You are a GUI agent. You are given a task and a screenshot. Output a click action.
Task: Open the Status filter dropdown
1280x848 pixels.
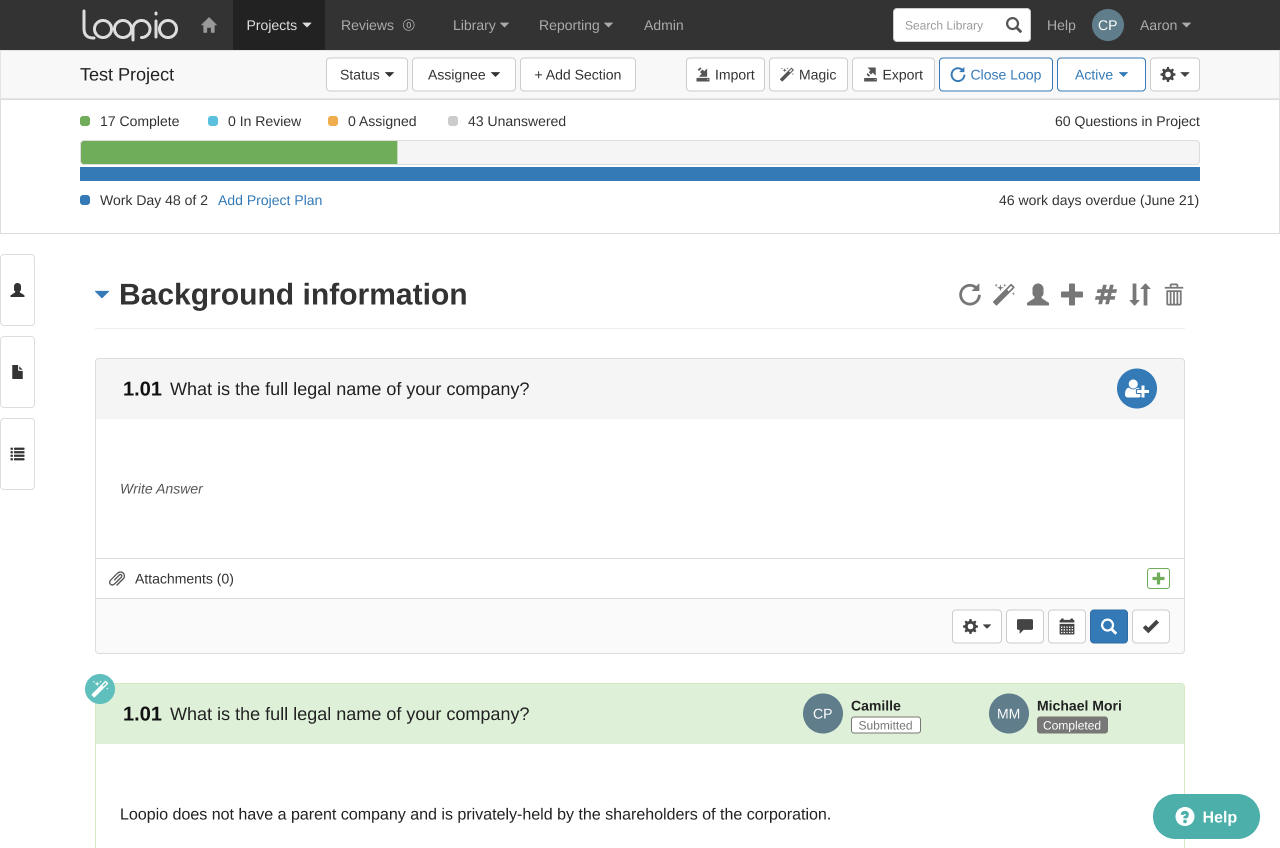tap(367, 74)
